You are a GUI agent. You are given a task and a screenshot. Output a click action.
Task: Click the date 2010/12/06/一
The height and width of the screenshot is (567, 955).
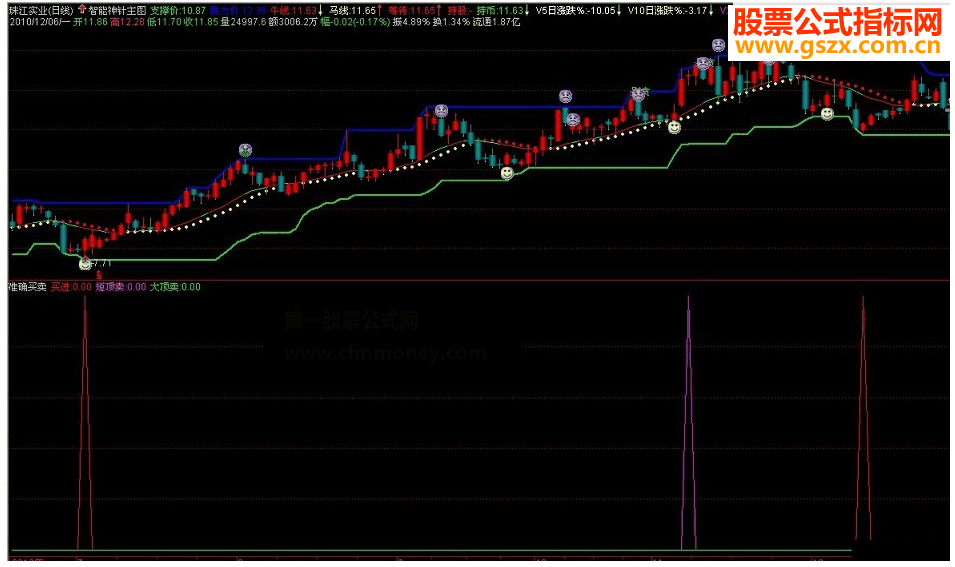point(40,22)
